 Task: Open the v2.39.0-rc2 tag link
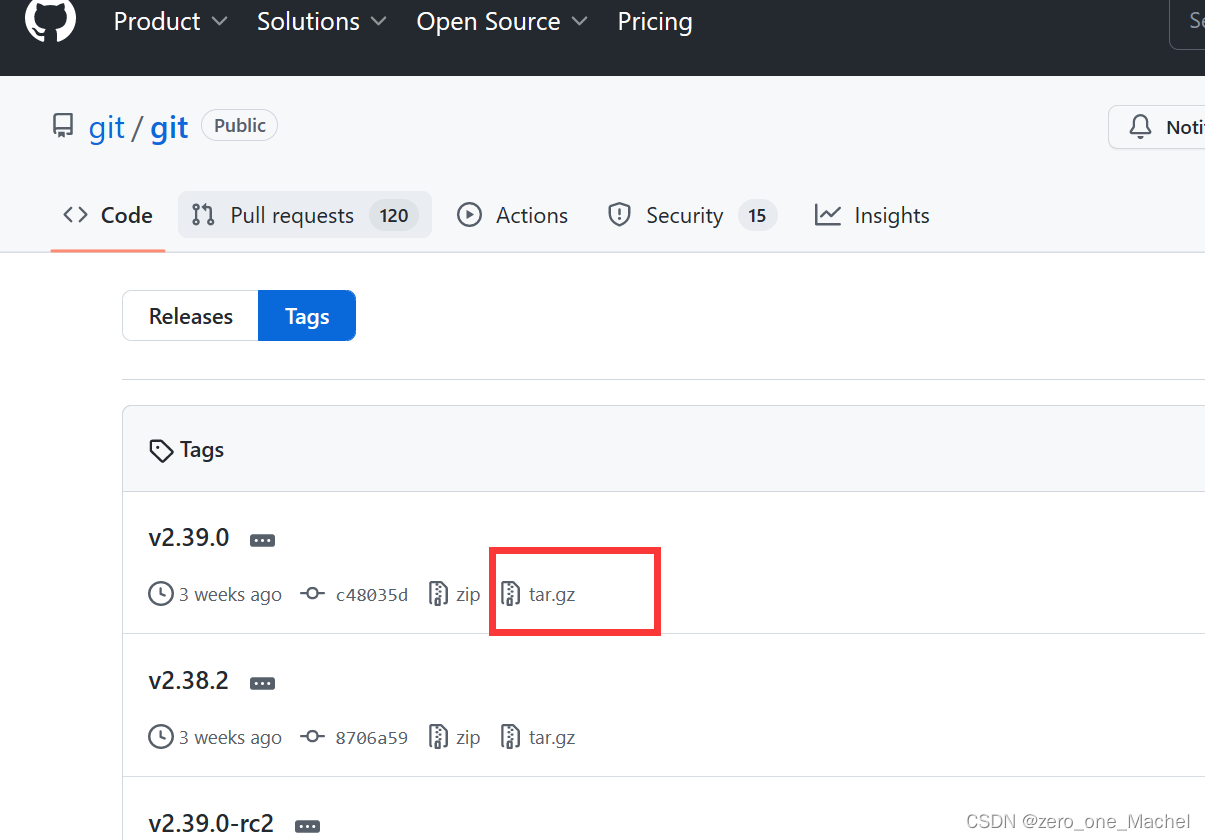pyautogui.click(x=211, y=824)
